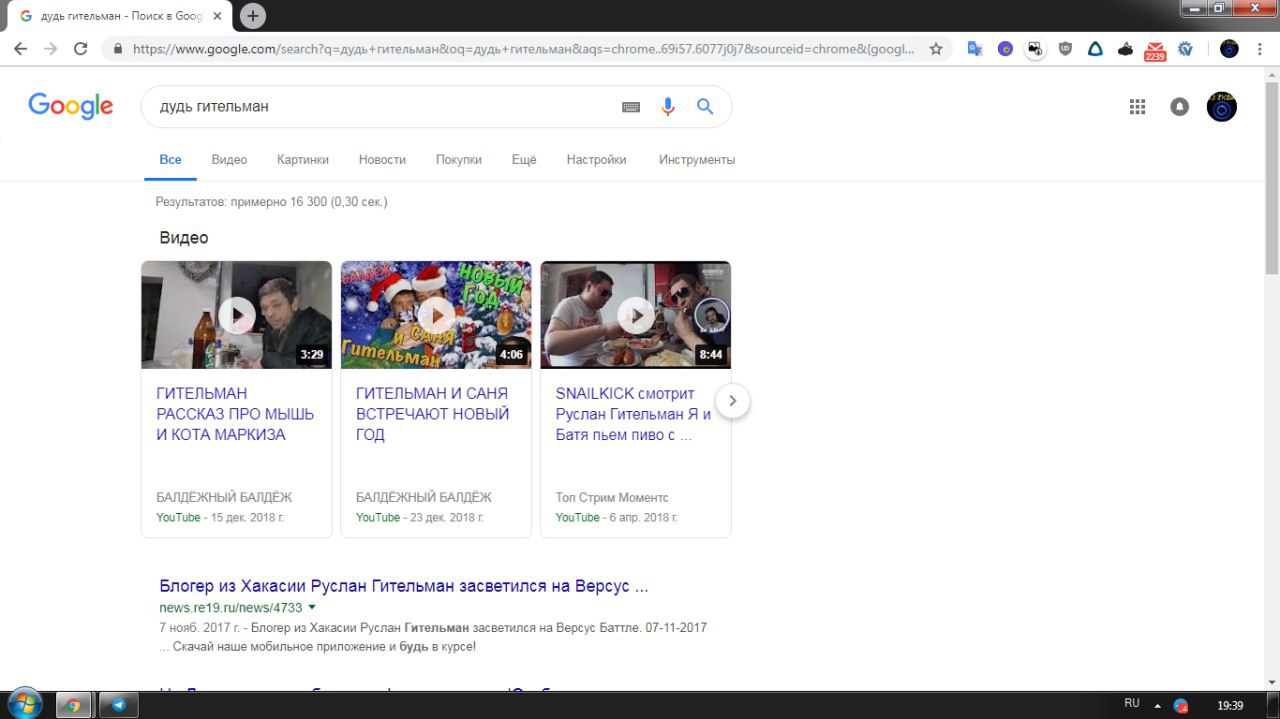Click the Google logo
The height and width of the screenshot is (719, 1280).
coord(71,105)
